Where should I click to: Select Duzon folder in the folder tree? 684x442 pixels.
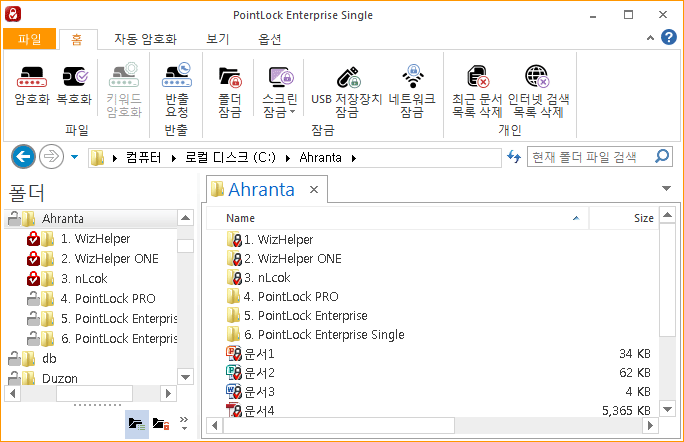pyautogui.click(x=60, y=378)
